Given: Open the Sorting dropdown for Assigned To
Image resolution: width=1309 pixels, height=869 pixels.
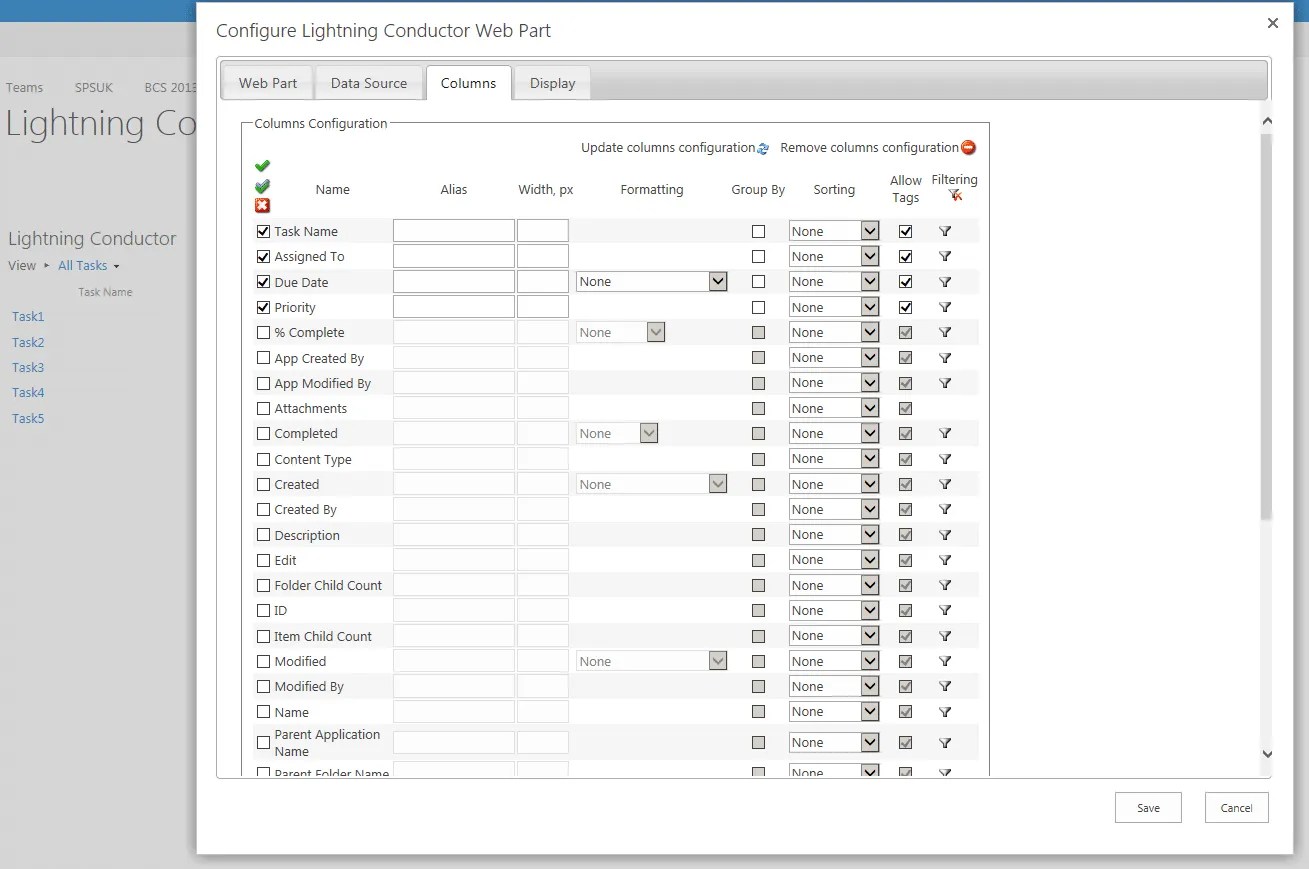Looking at the screenshot, I should pos(834,257).
